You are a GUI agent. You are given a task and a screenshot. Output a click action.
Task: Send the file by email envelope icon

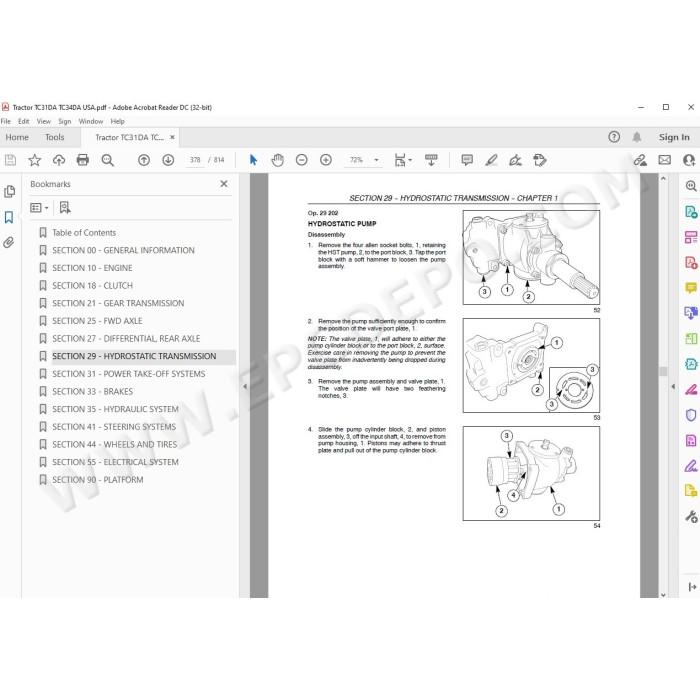click(x=665, y=160)
